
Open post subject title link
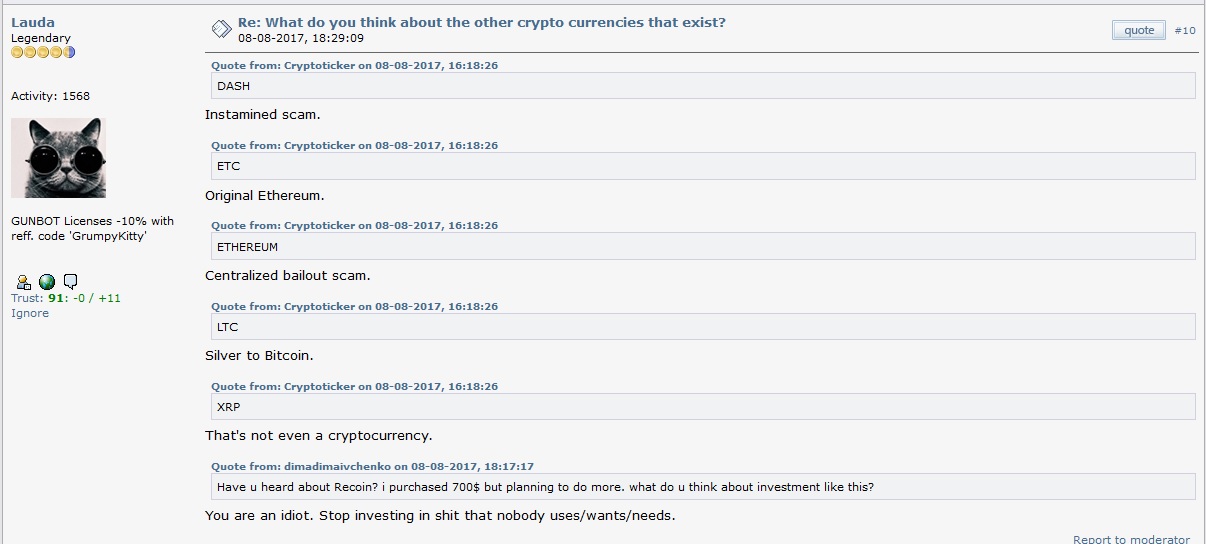(x=482, y=22)
